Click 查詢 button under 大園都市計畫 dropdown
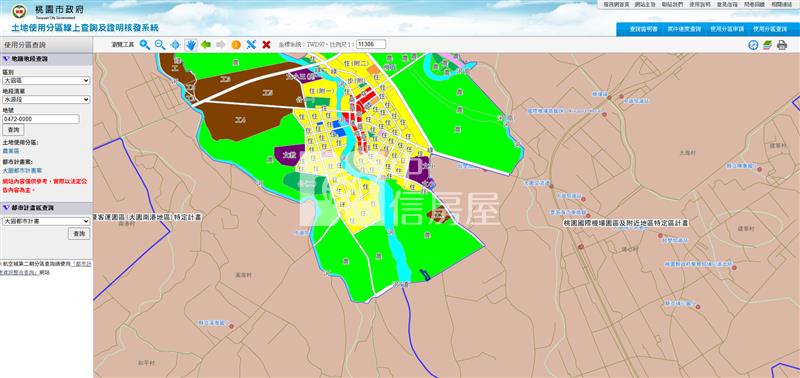 (x=79, y=234)
